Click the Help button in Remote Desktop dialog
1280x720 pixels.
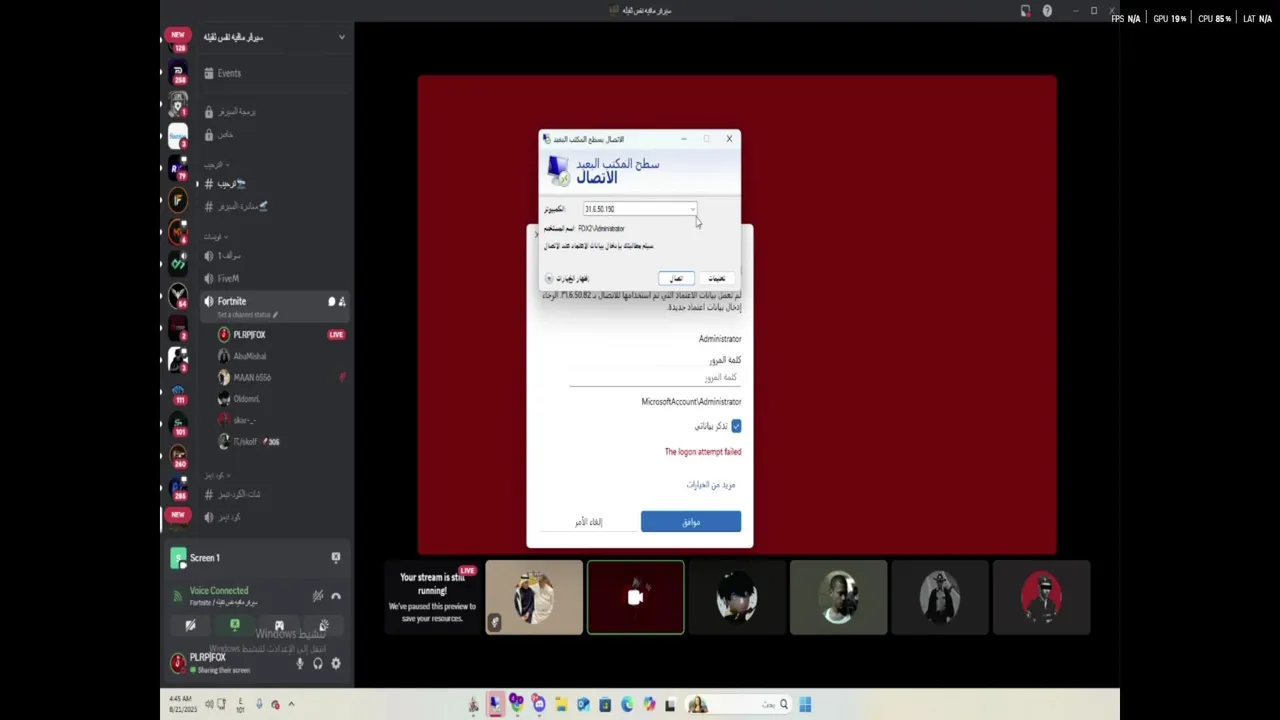tap(716, 278)
